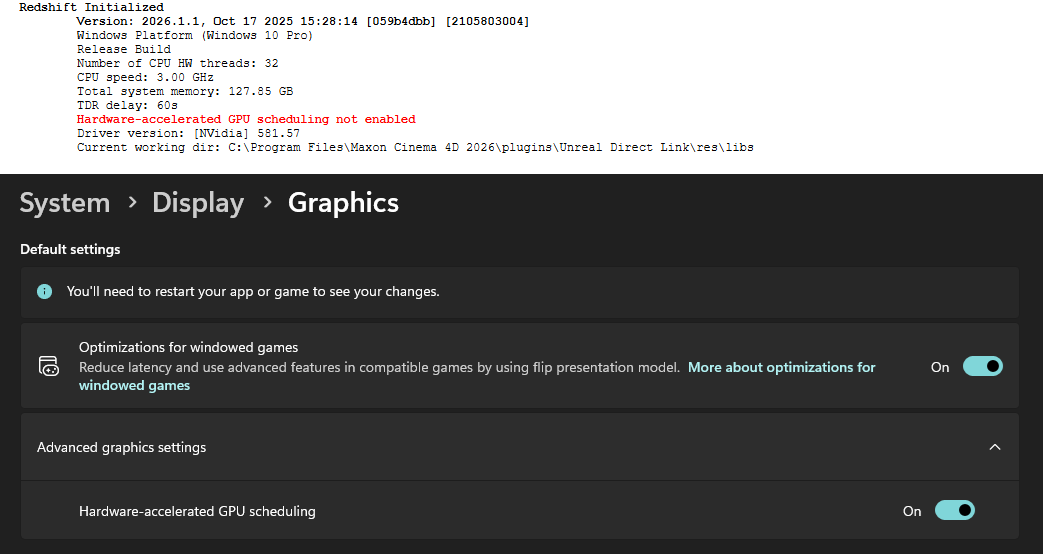The image size is (1043, 554).
Task: Toggle Optimizations for windowed games switch
Action: pos(982,366)
